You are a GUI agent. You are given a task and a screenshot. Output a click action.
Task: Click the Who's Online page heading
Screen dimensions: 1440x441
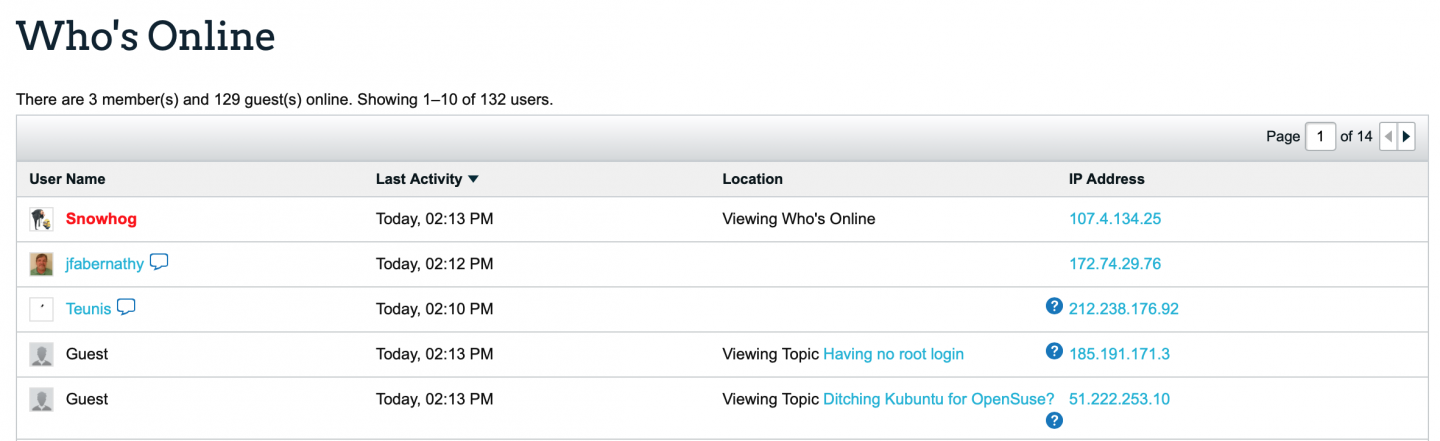point(146,37)
